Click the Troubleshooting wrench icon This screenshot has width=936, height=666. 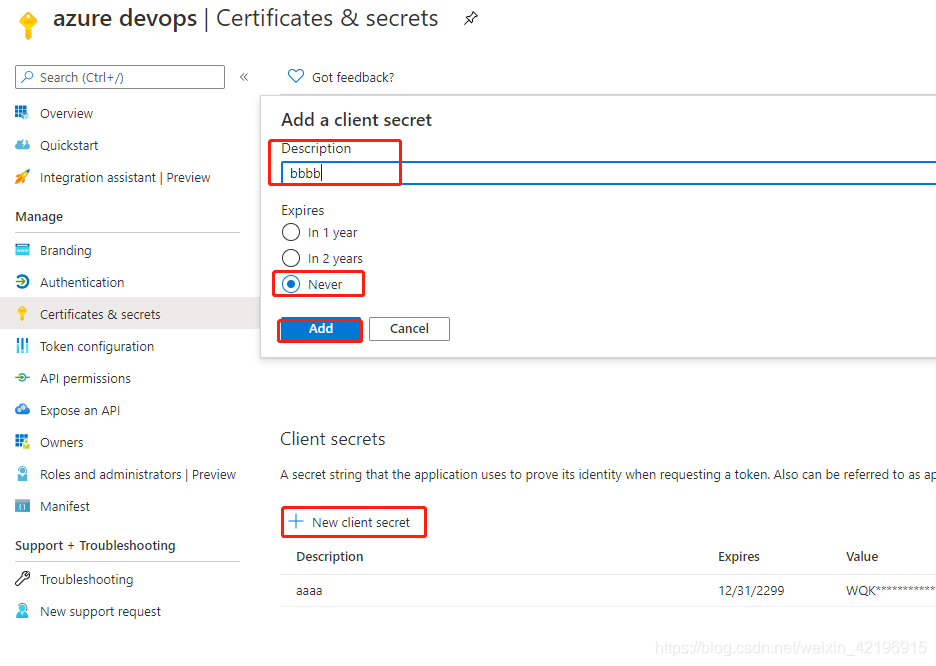point(22,578)
